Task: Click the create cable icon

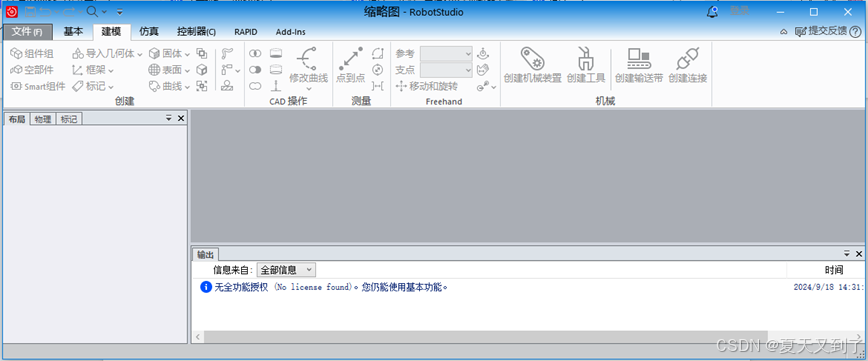Action: pos(227,54)
